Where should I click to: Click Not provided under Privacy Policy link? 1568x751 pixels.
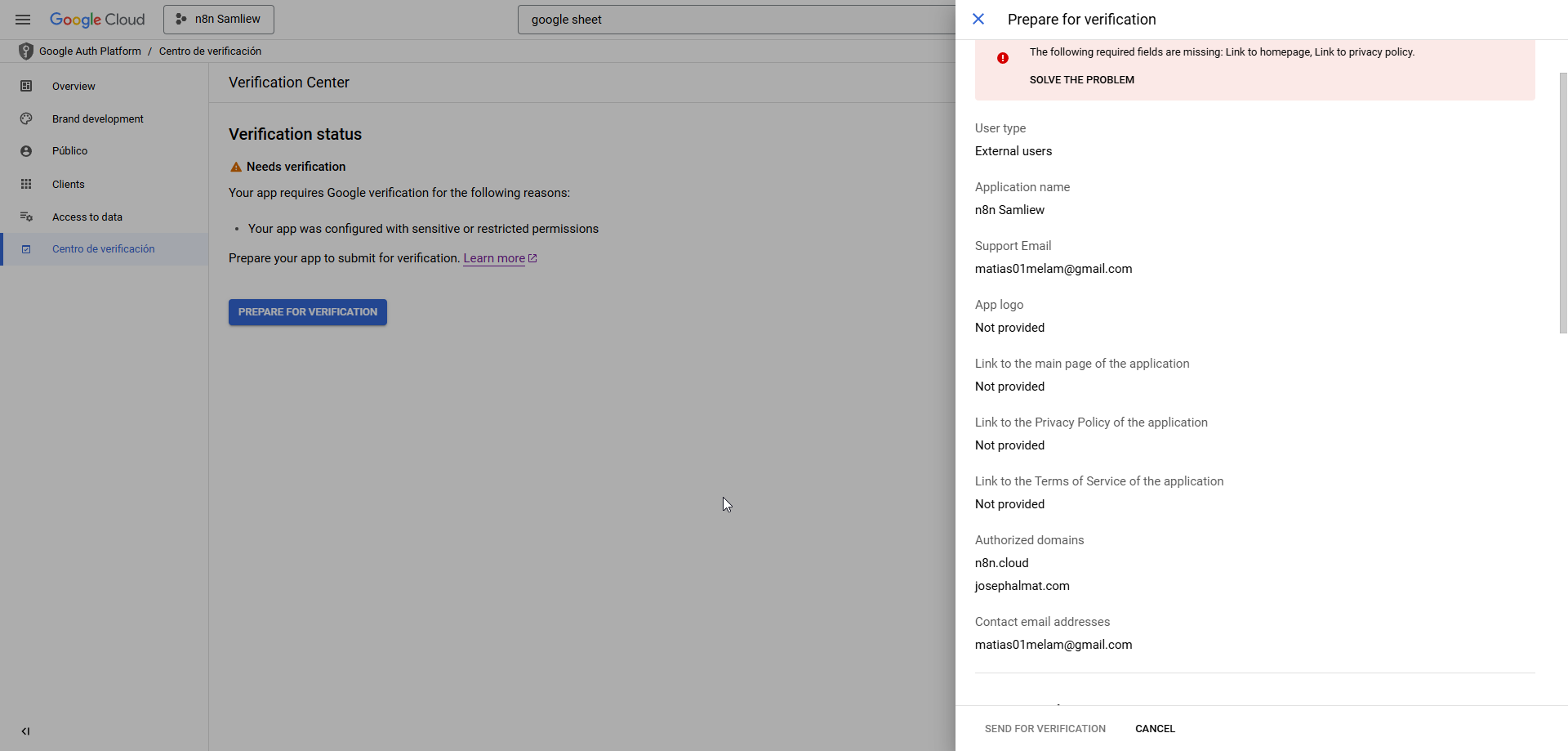click(x=1009, y=445)
